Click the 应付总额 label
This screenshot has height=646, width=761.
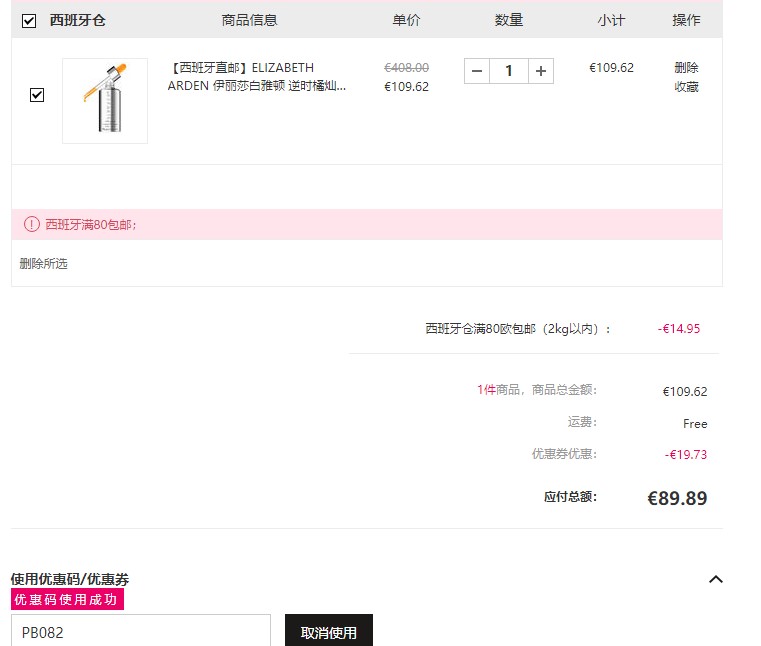[x=570, y=497]
